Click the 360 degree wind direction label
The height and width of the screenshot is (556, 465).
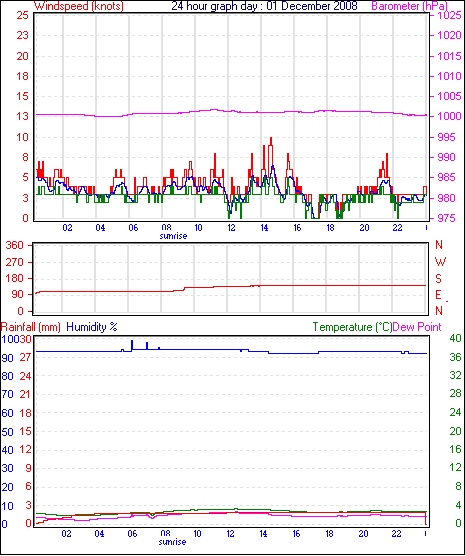click(x=15, y=245)
